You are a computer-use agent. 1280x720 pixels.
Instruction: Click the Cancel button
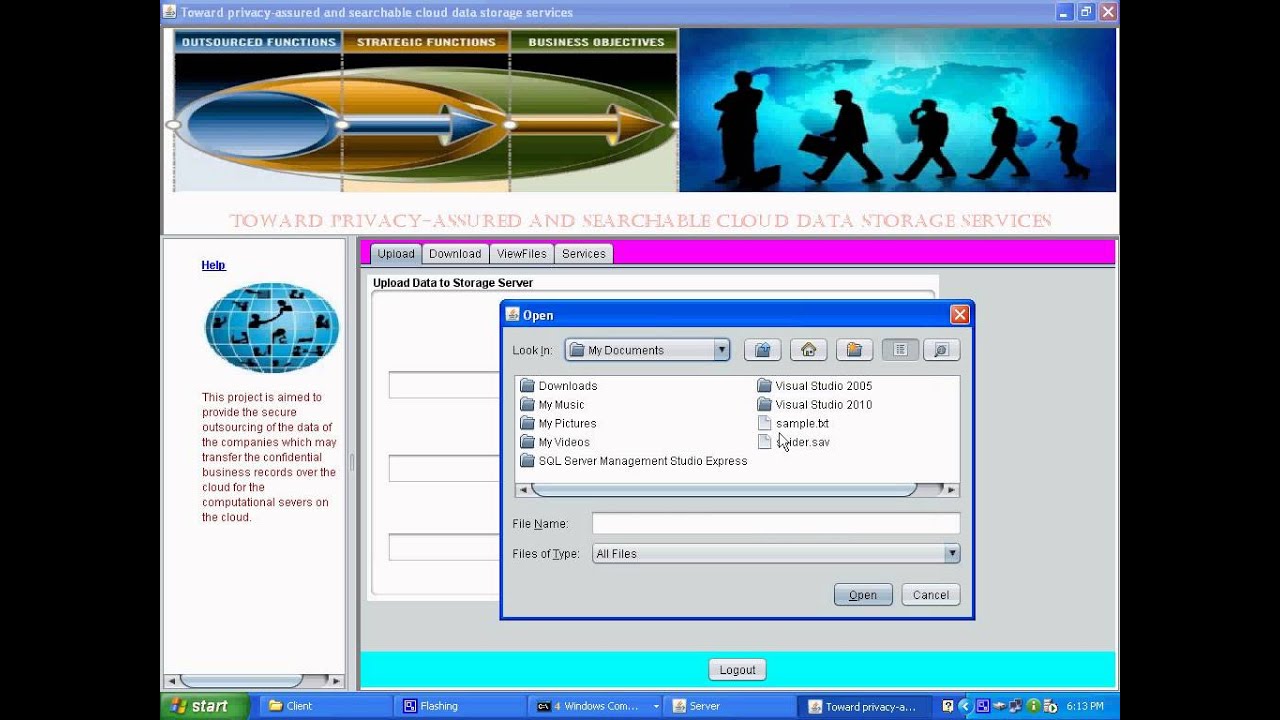point(931,595)
